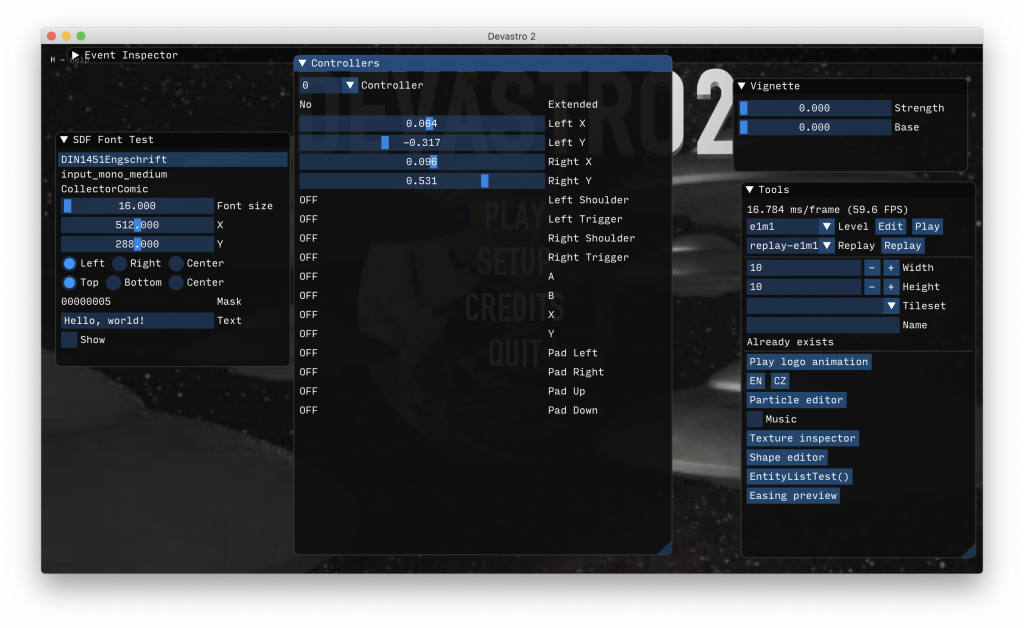Open the Controller index dropdown
This screenshot has width=1024, height=628.
328,86
